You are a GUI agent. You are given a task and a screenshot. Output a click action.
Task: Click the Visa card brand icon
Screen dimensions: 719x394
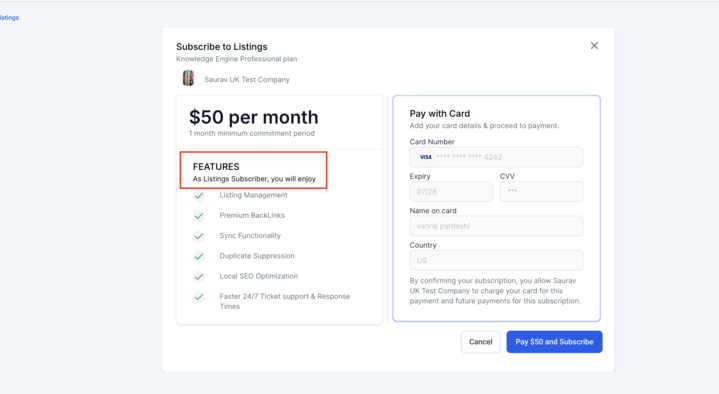pyautogui.click(x=426, y=157)
